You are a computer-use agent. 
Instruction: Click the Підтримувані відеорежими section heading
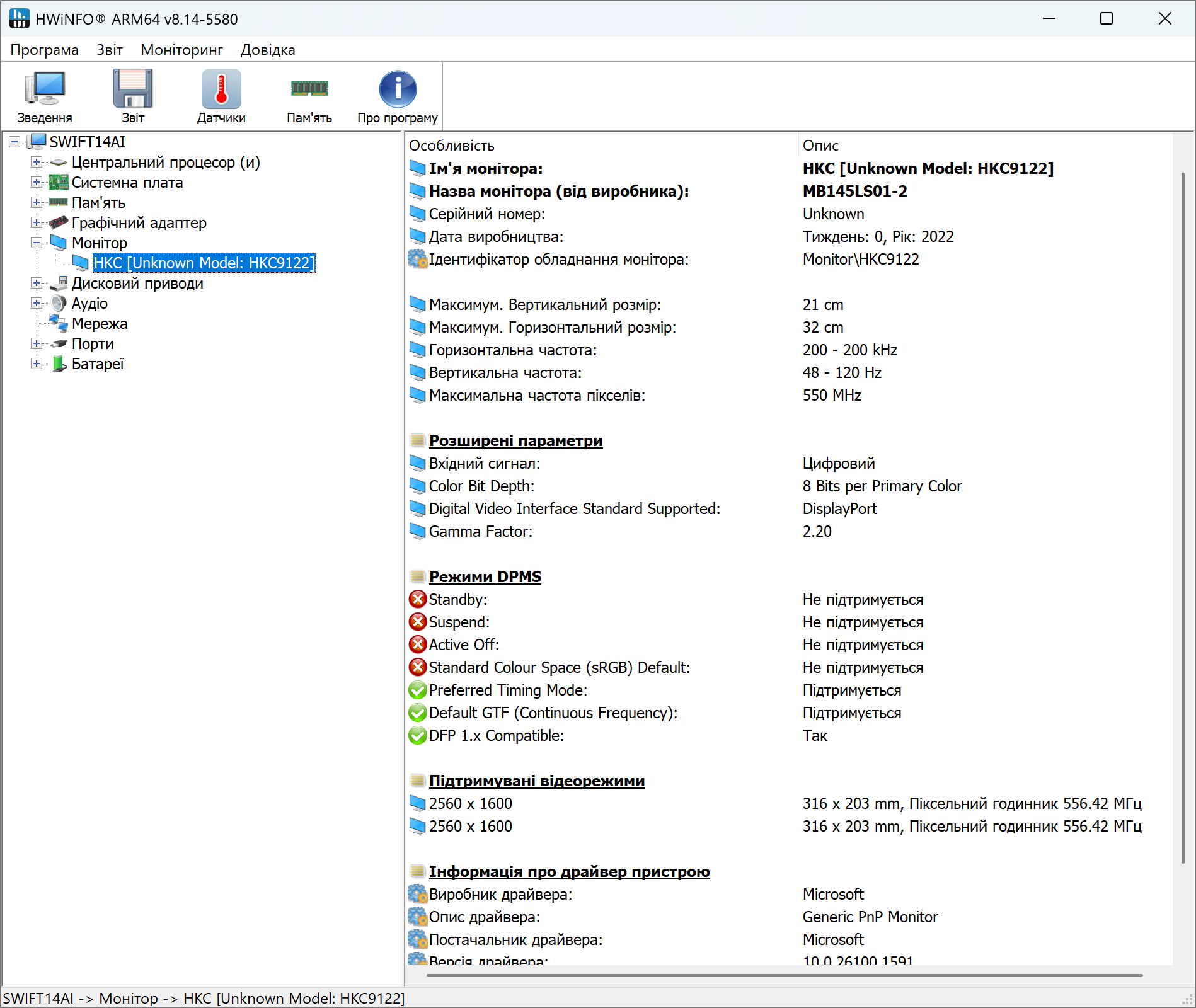pyautogui.click(x=537, y=781)
